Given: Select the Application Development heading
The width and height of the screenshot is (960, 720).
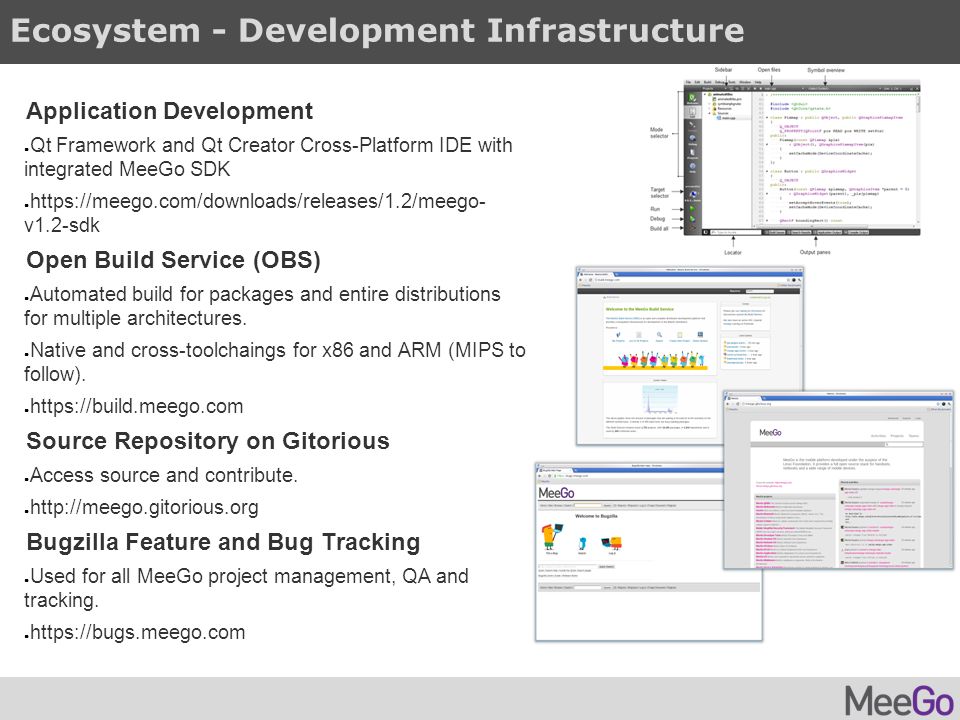Looking at the screenshot, I should pyautogui.click(x=170, y=111).
